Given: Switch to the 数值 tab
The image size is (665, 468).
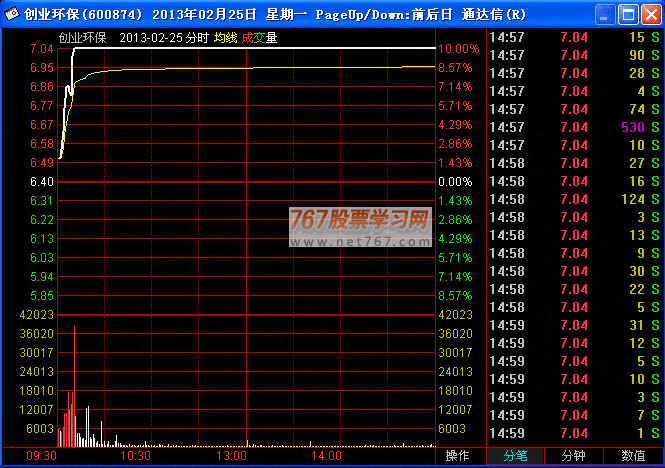Looking at the screenshot, I should (x=633, y=455).
